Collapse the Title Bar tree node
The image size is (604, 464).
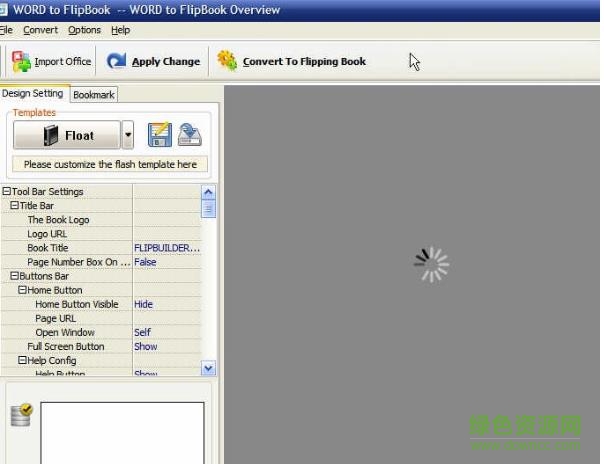[15, 206]
